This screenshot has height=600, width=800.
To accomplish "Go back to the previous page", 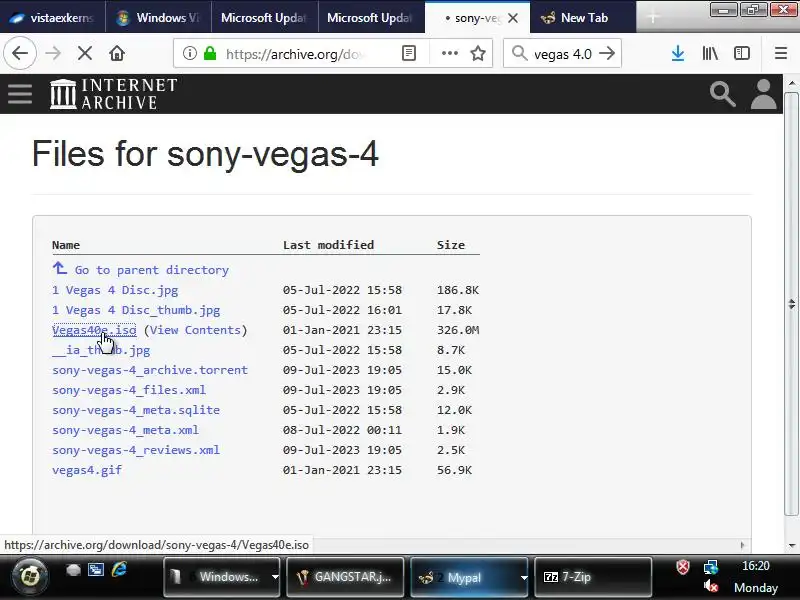I will (x=20, y=53).
